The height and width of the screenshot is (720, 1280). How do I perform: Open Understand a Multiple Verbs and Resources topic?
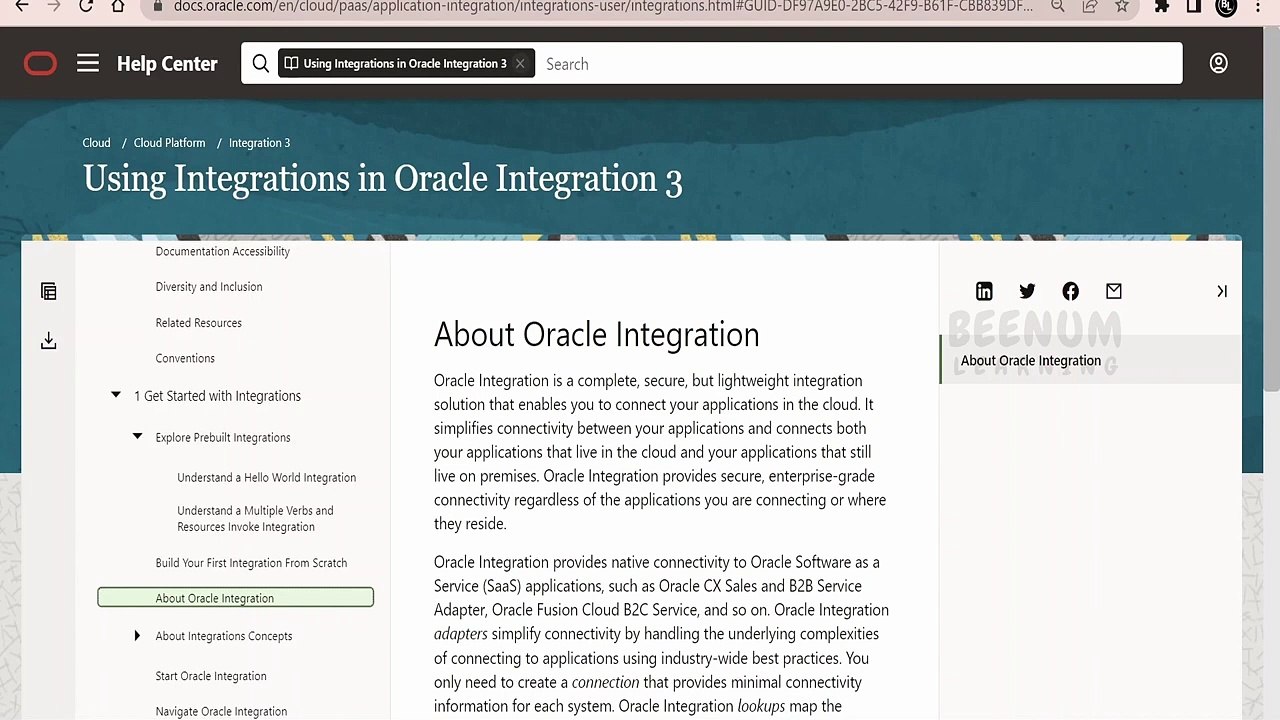coord(255,518)
